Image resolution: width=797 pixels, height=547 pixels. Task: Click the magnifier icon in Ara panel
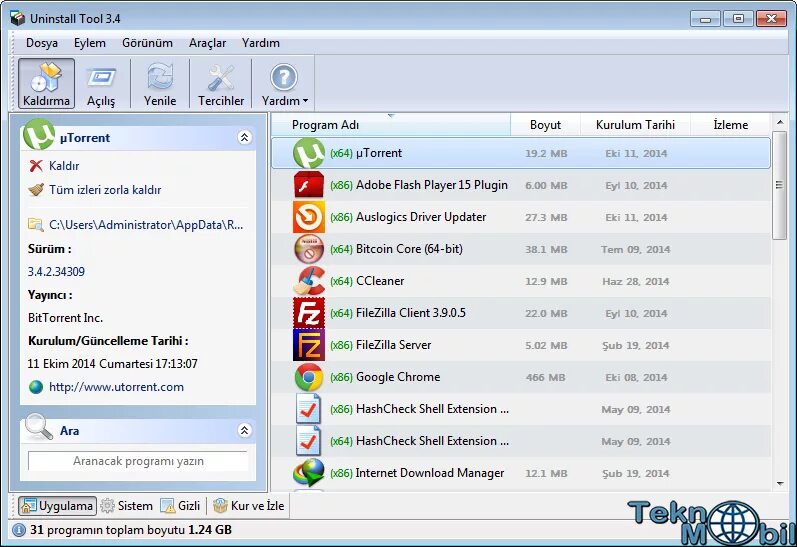click(x=39, y=427)
